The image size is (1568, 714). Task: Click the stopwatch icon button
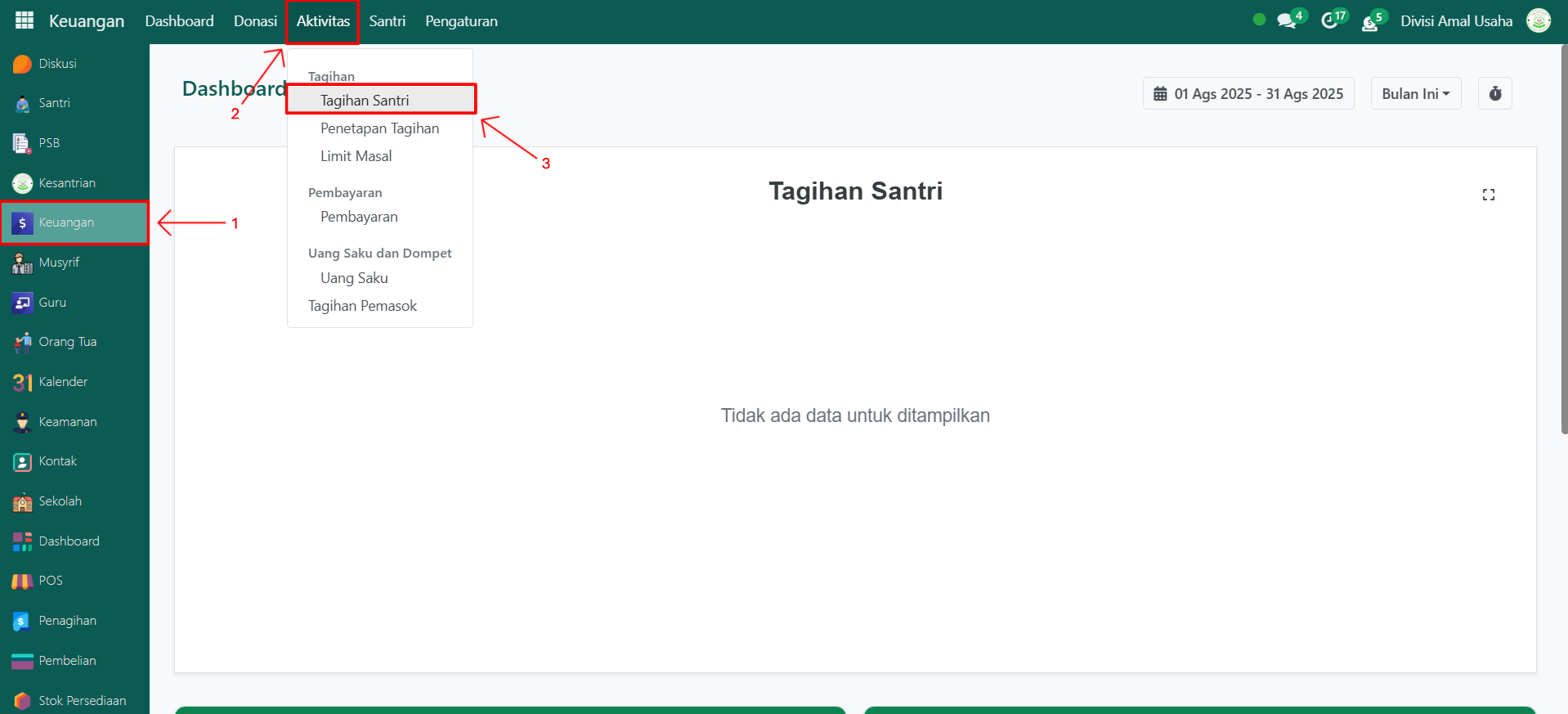coord(1494,94)
